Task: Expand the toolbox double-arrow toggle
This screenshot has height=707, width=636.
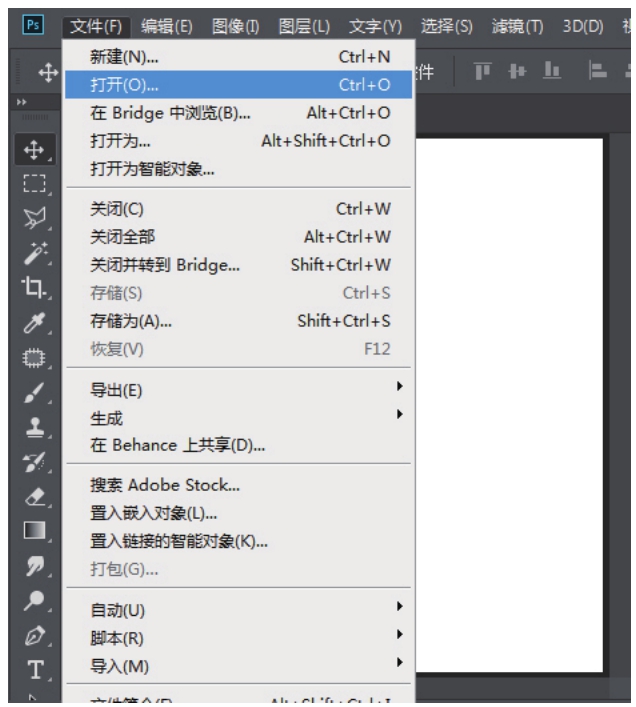Action: click(x=21, y=102)
